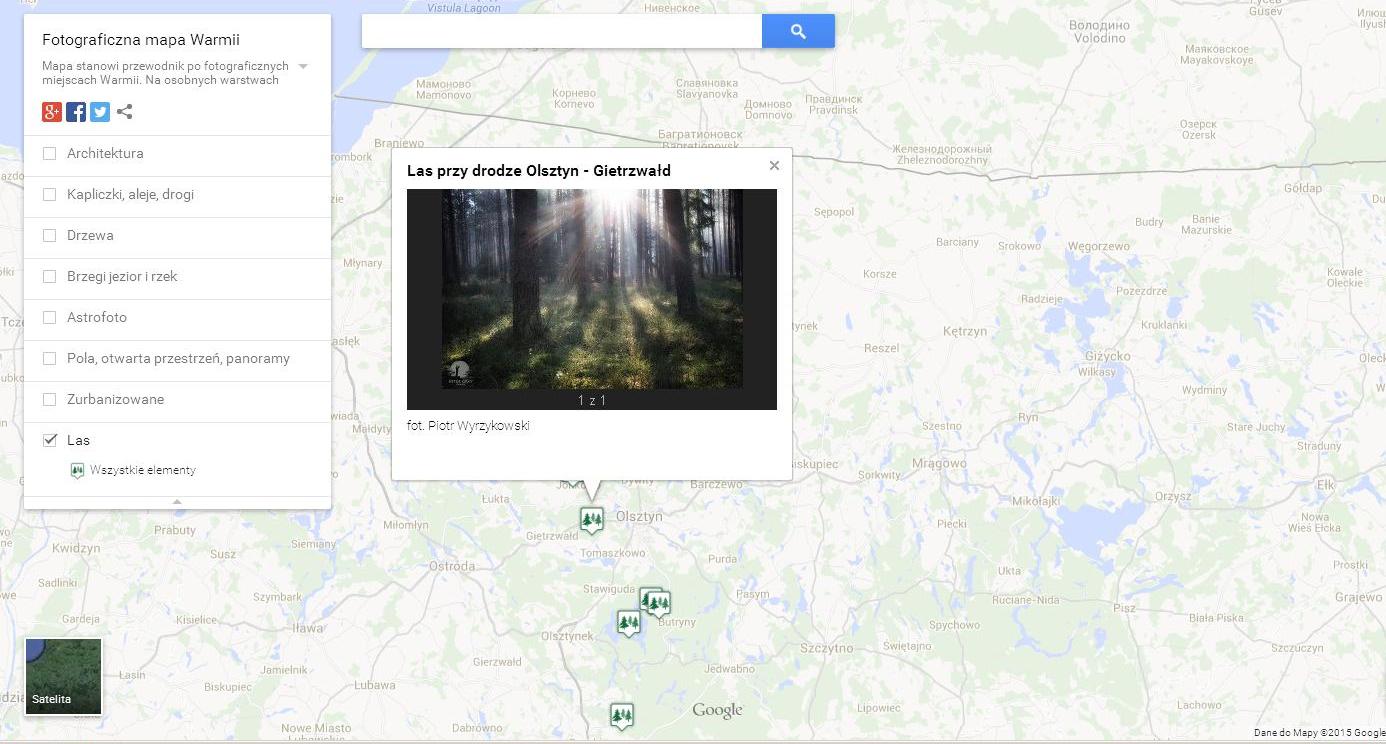Share the map on Facebook
Viewport: 1386px width, 744px height.
pyautogui.click(x=76, y=112)
